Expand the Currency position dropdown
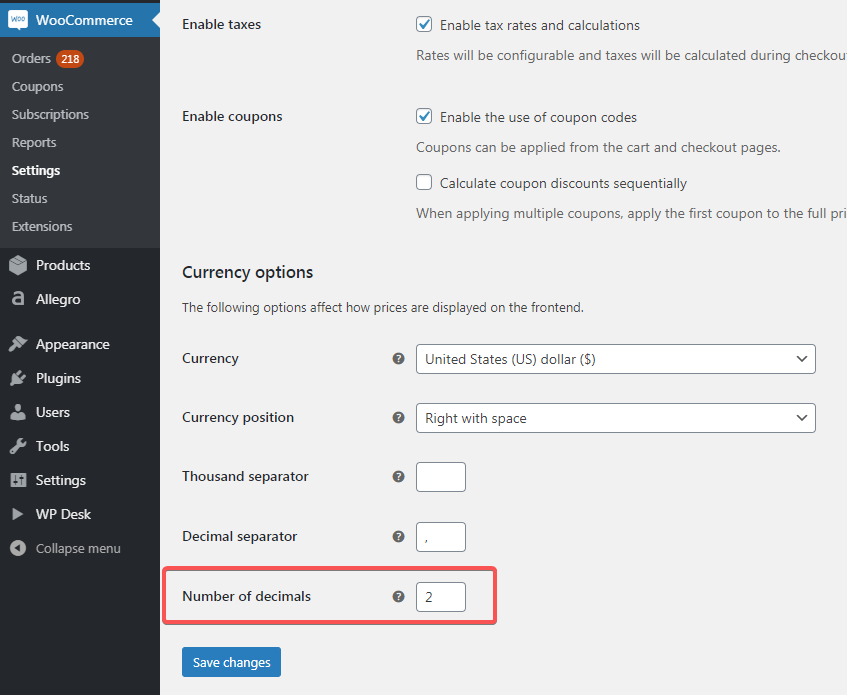This screenshot has height=695, width=847. click(615, 418)
